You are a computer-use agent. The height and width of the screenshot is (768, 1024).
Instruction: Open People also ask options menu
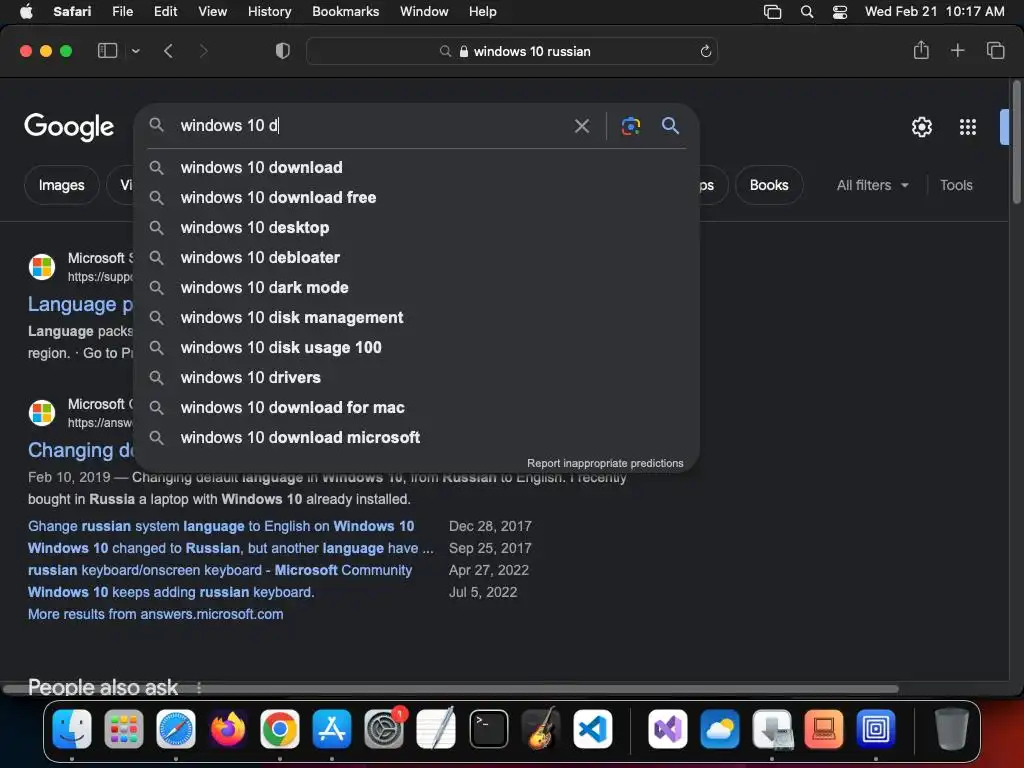(199, 687)
